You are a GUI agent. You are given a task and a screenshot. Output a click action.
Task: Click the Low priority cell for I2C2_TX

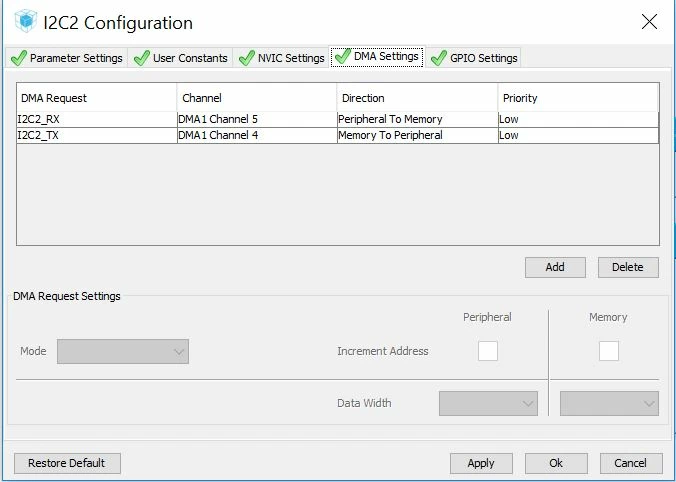tap(578, 135)
